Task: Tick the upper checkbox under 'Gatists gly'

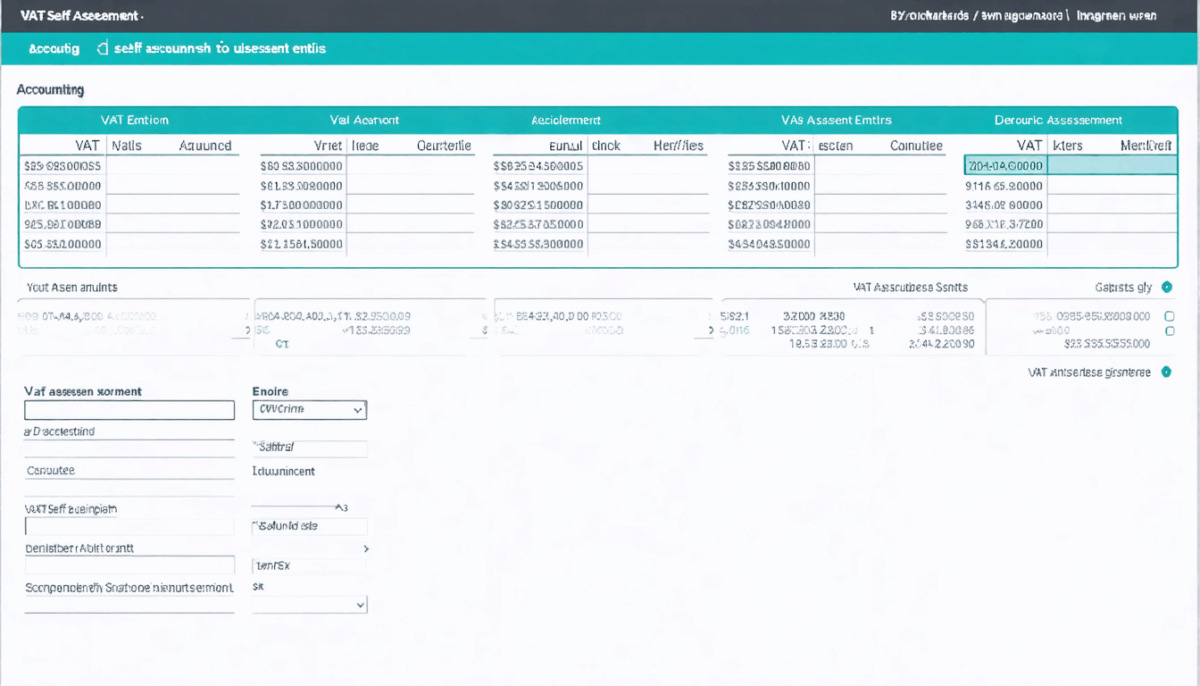Action: tap(1170, 316)
